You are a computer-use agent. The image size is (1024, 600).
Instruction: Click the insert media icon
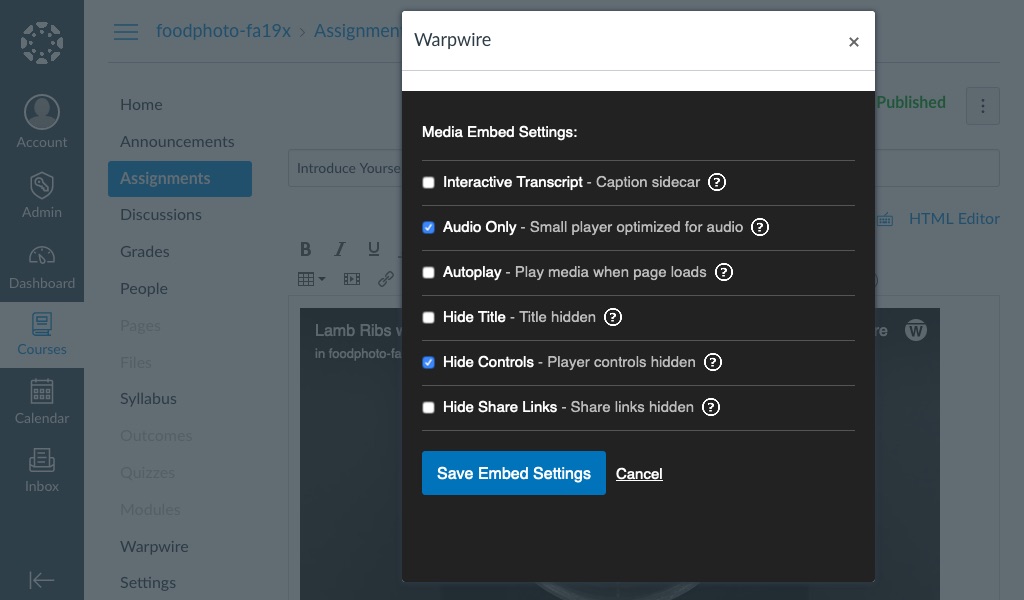click(352, 279)
